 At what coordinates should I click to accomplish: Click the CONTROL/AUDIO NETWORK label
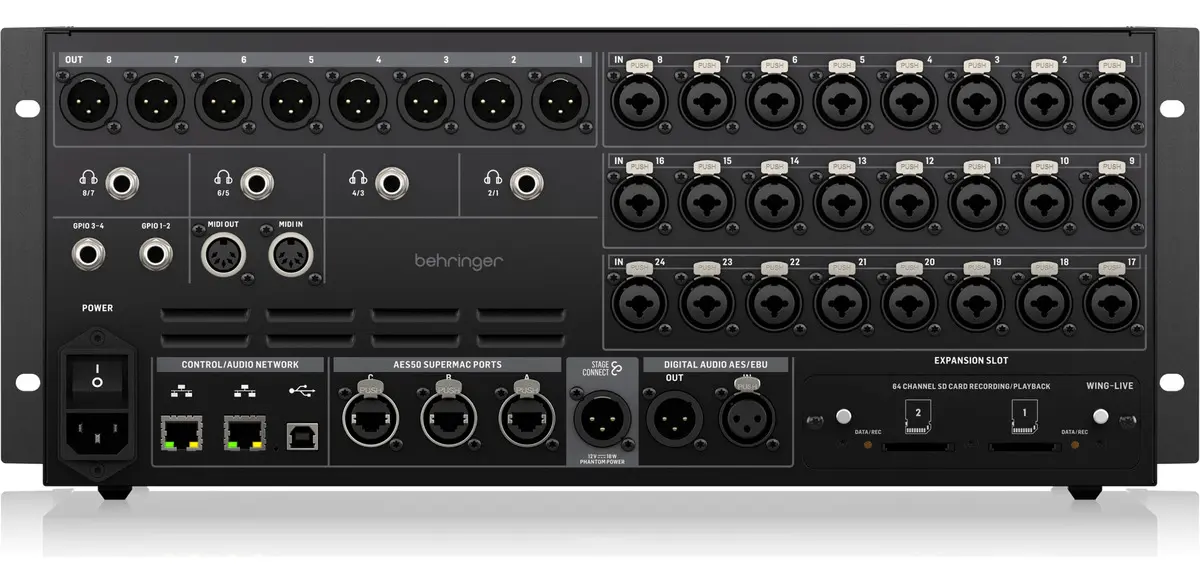240,365
